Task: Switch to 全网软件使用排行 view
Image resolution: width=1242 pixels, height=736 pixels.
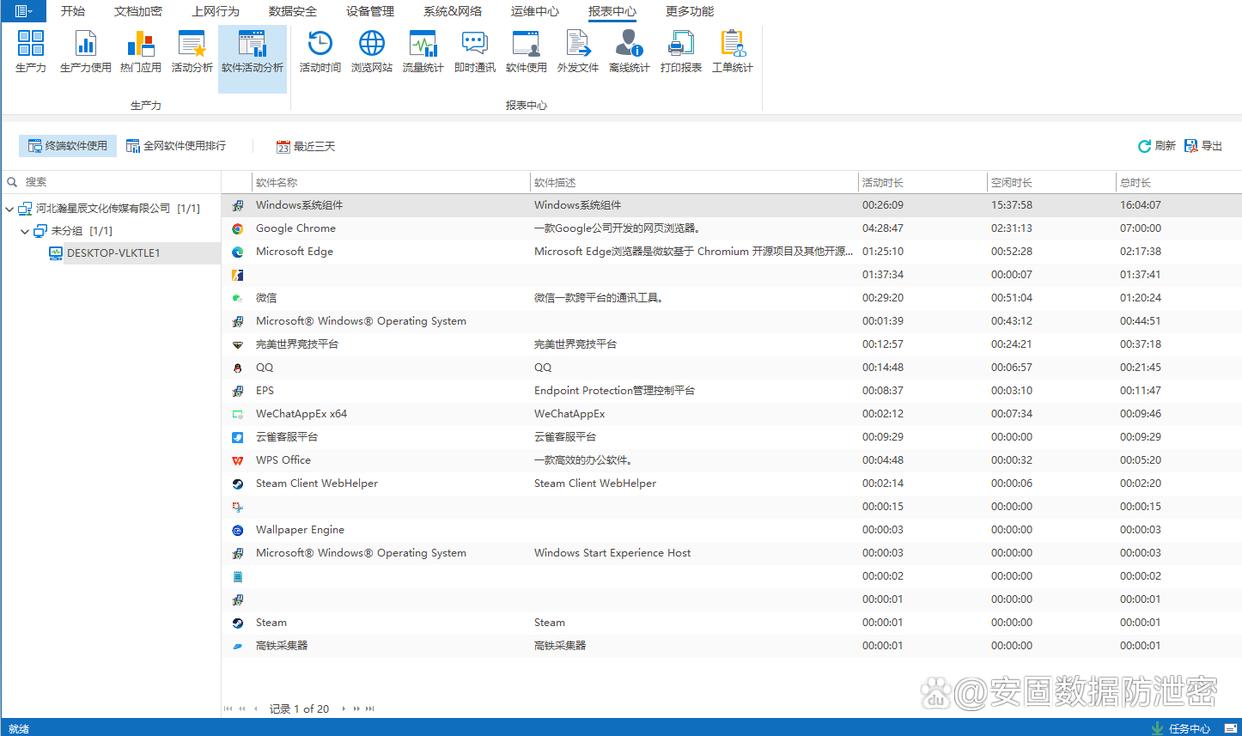Action: pyautogui.click(x=175, y=146)
